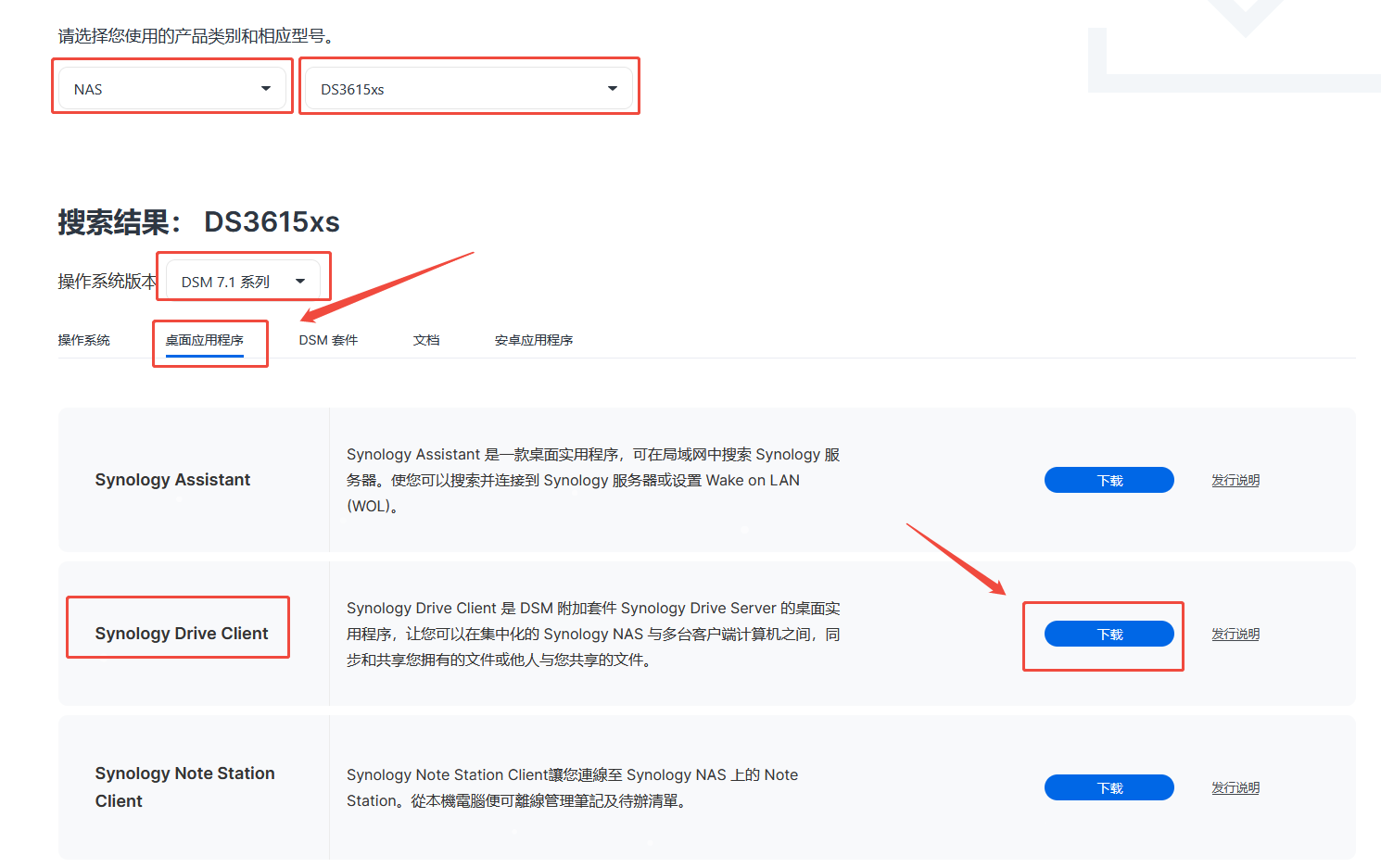Download the Synology Note Station Client
The height and width of the screenshot is (868, 1381).
(x=1109, y=787)
